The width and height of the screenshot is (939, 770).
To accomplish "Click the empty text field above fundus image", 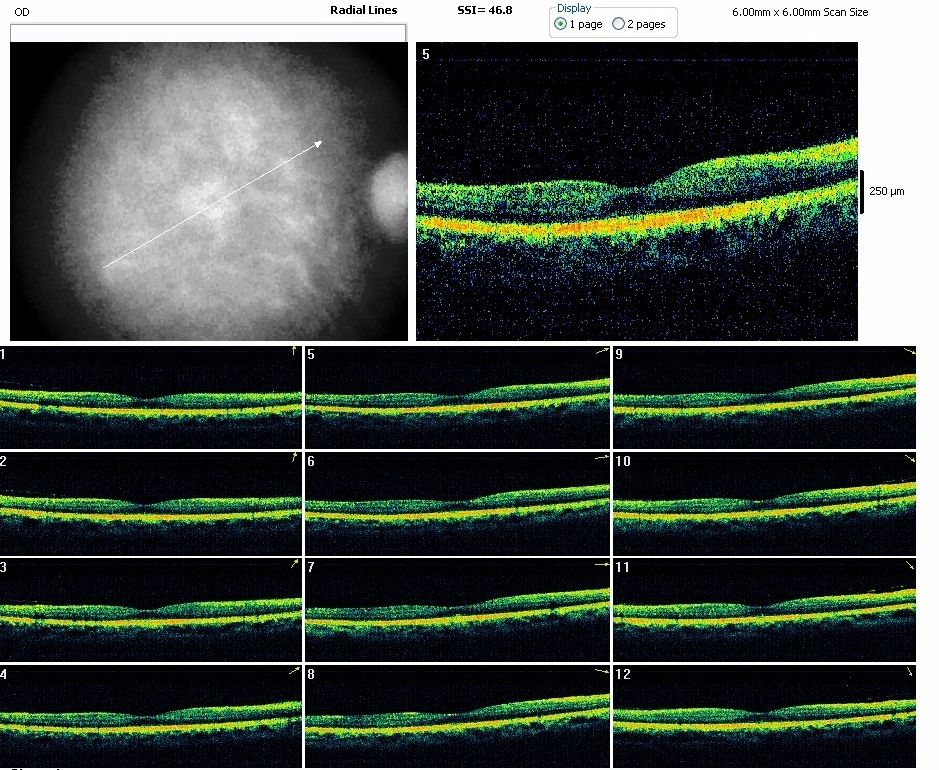I will (x=208, y=33).
